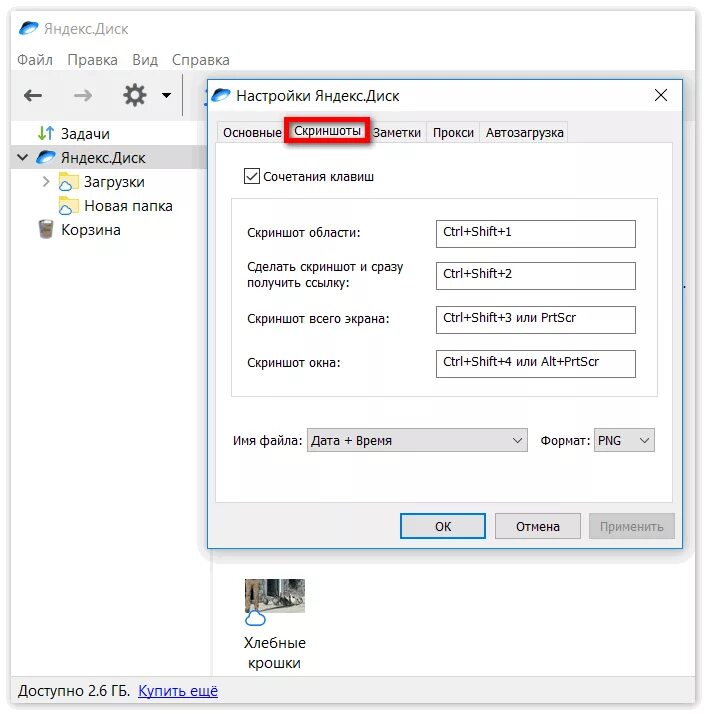Screen dimensions: 706x714
Task: Click the Yandex.Disk logo in the settings dialog title
Action: tap(221, 95)
